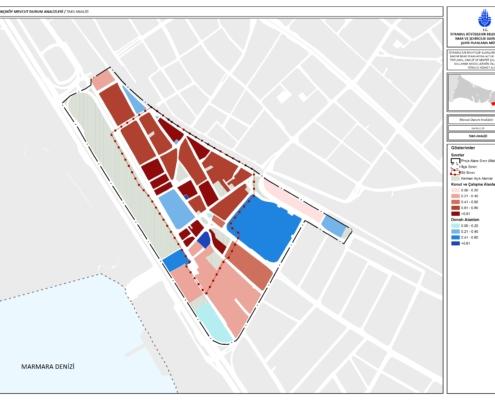The width and height of the screenshot is (495, 400).
Task: Select the darkest red legend swatch
Action: tap(455, 214)
